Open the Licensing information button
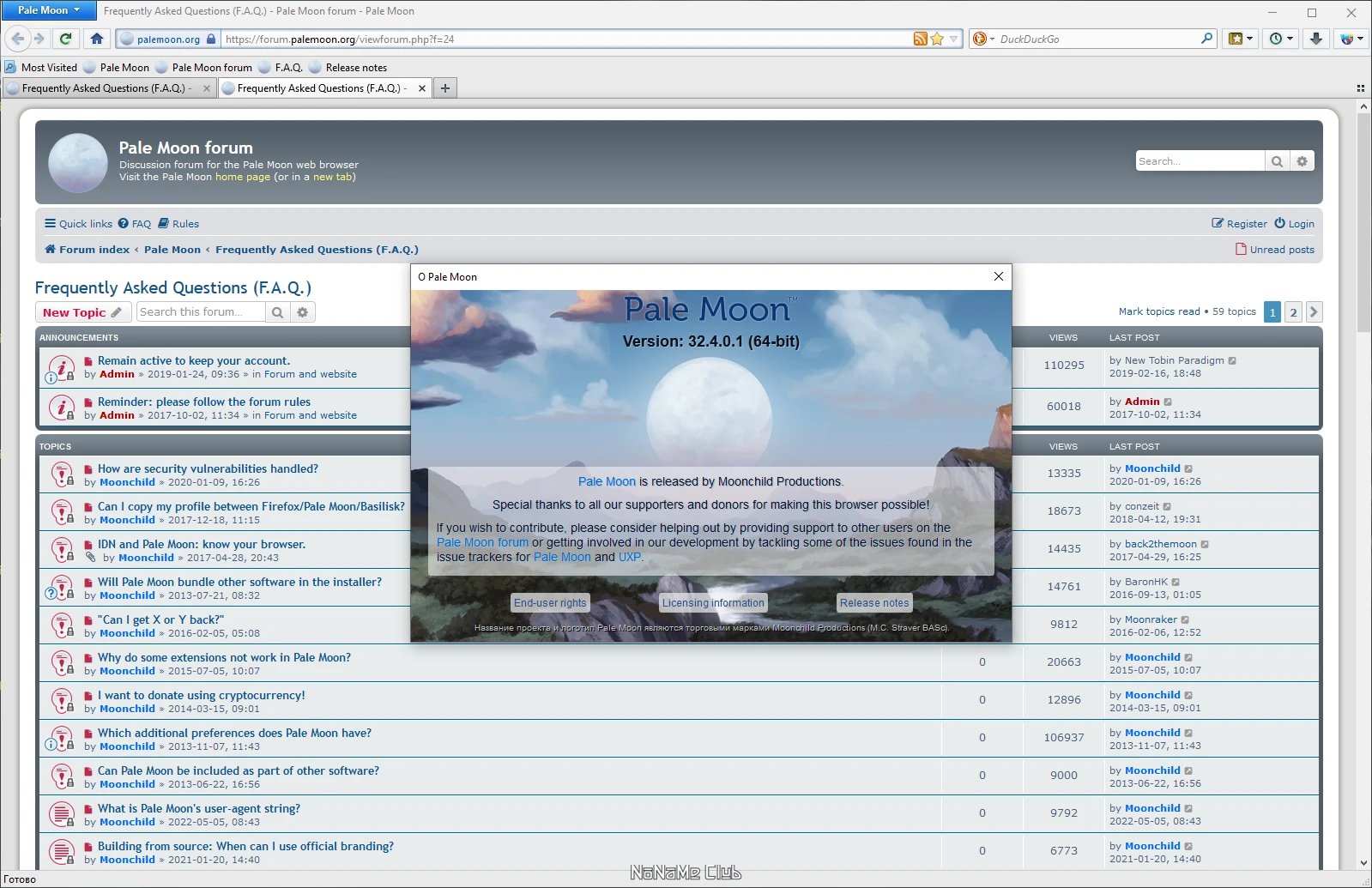 [x=713, y=603]
